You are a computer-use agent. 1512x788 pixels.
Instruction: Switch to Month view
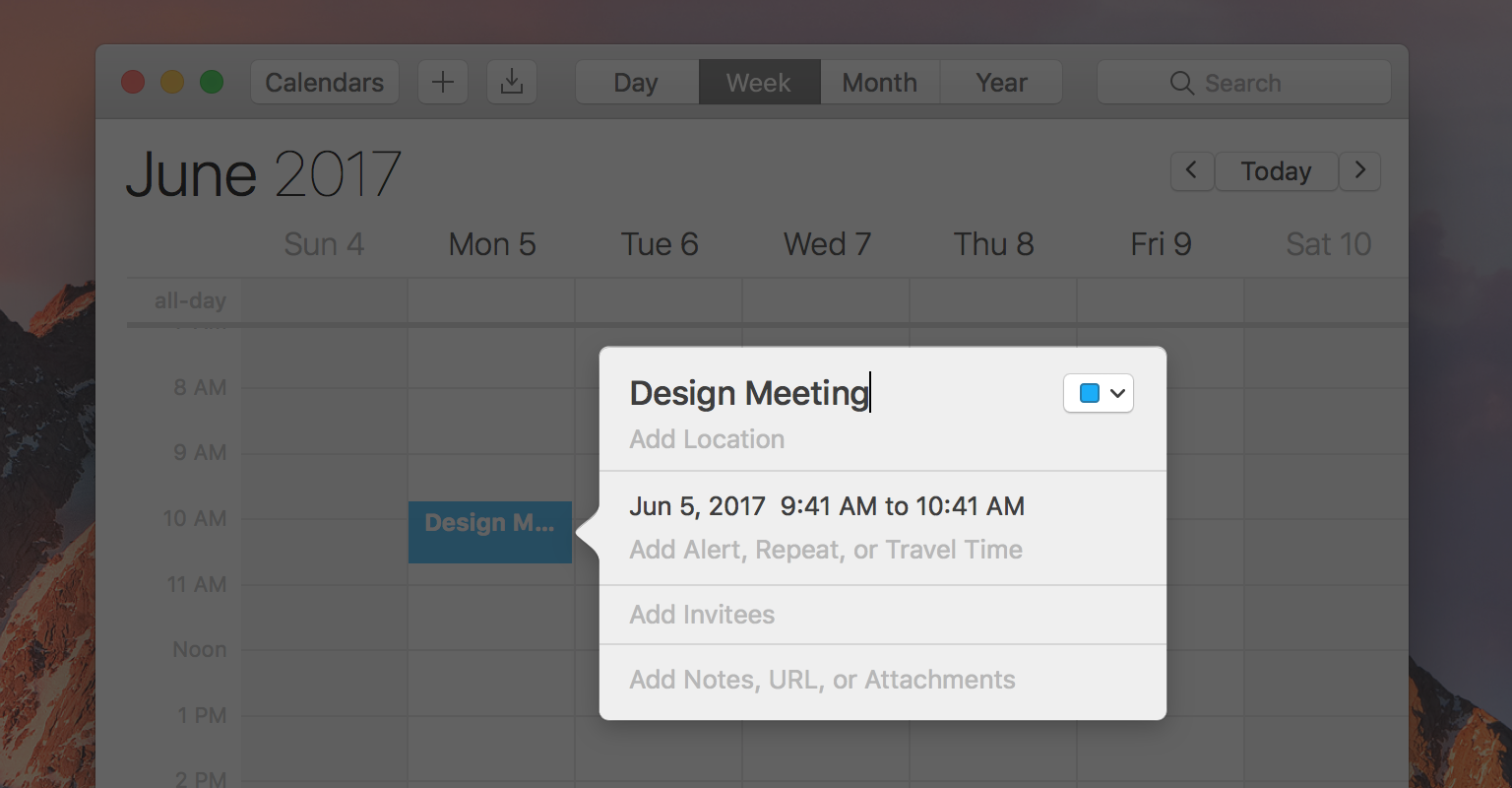tap(879, 83)
